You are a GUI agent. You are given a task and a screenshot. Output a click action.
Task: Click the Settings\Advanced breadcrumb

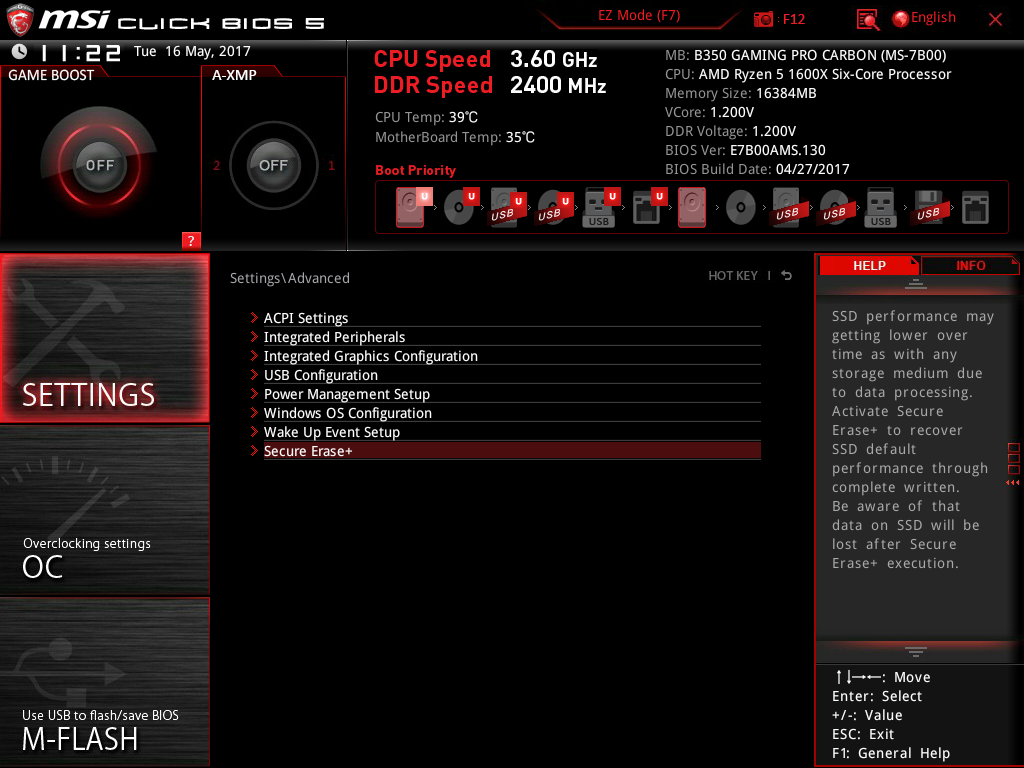click(x=289, y=278)
